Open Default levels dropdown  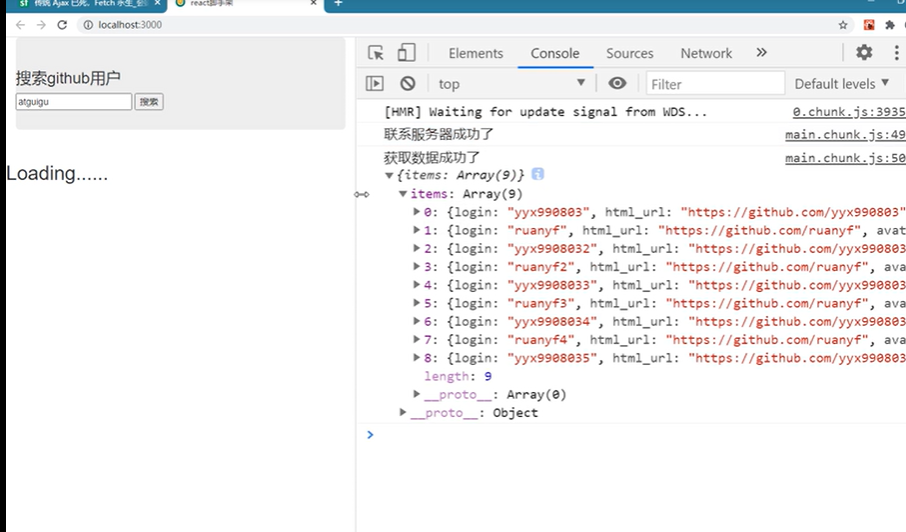click(x=842, y=84)
